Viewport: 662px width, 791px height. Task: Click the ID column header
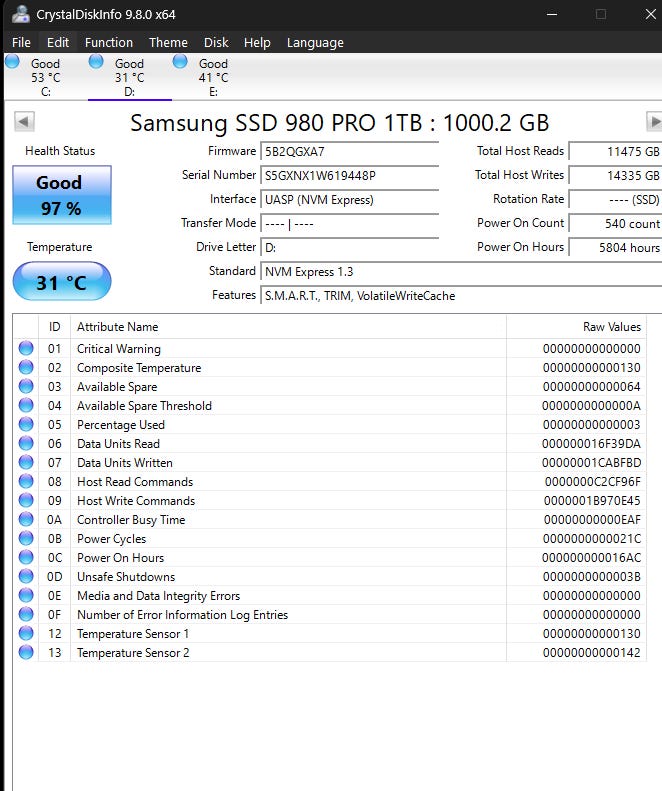[x=54, y=327]
